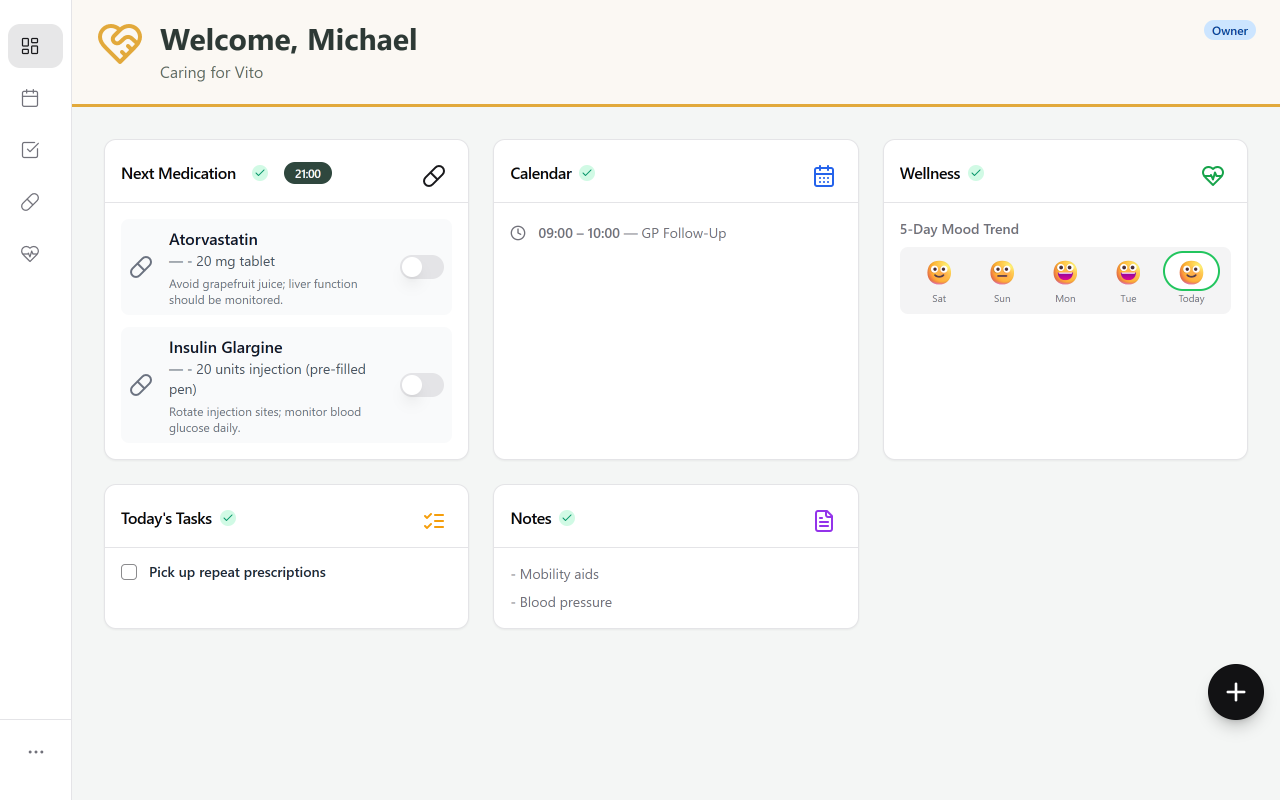Image resolution: width=1280 pixels, height=800 pixels.
Task: Select Sunday's mood emoji
Action: click(1002, 272)
